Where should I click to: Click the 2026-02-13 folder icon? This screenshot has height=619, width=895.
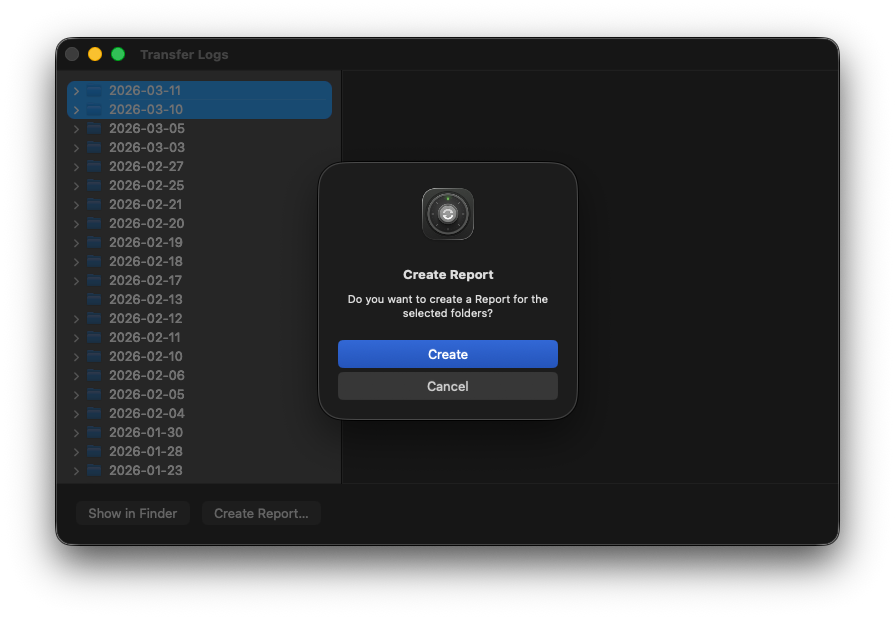tap(94, 300)
